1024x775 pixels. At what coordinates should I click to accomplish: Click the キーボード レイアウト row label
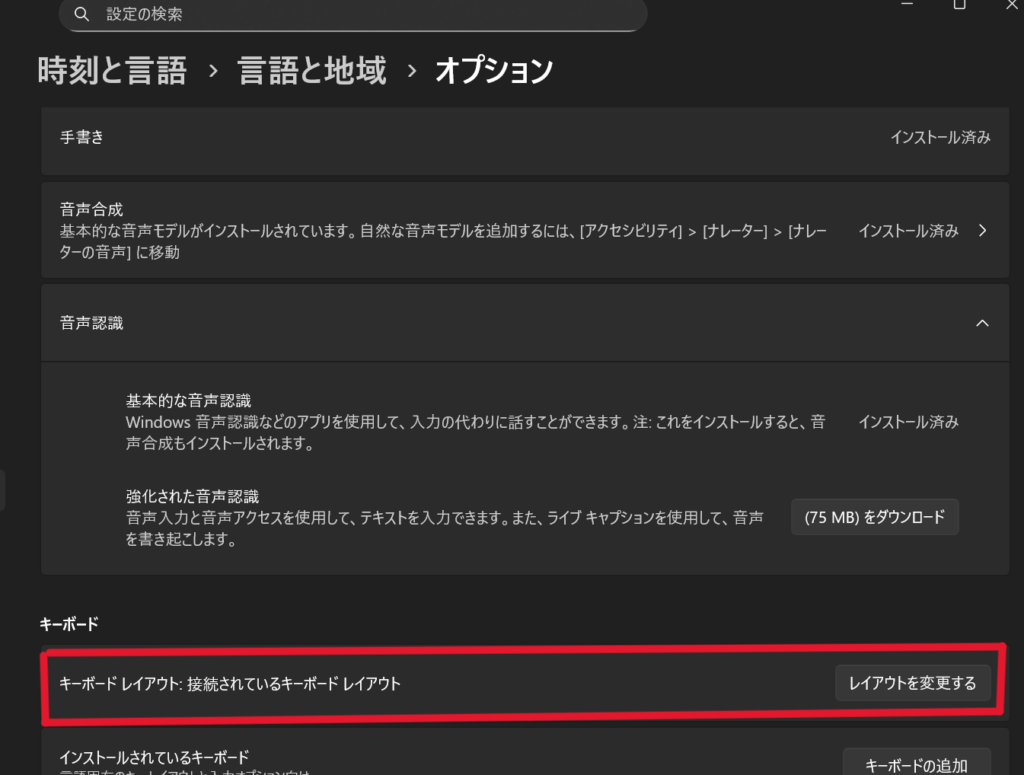tap(230, 684)
